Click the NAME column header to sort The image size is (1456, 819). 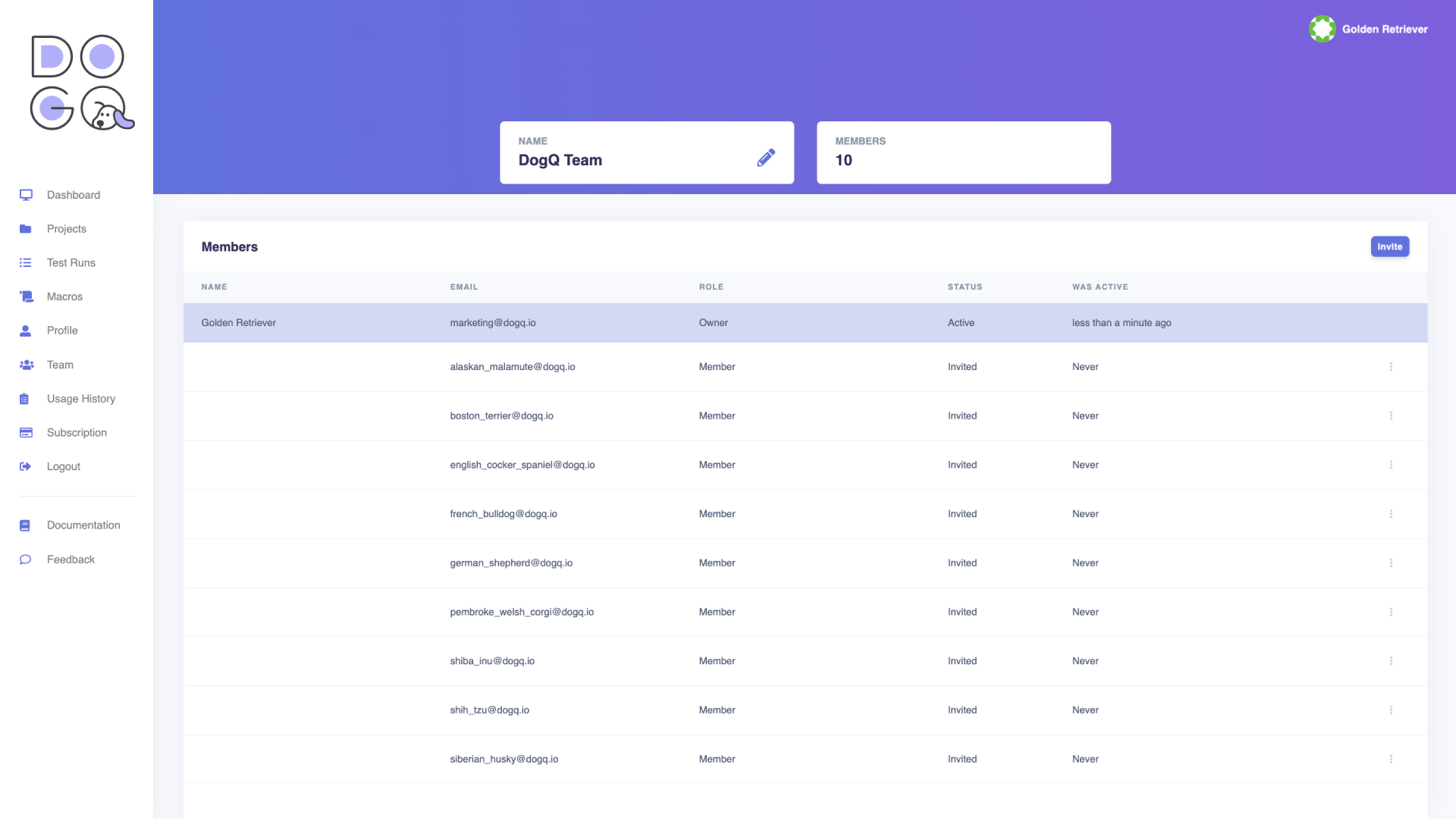(x=214, y=287)
